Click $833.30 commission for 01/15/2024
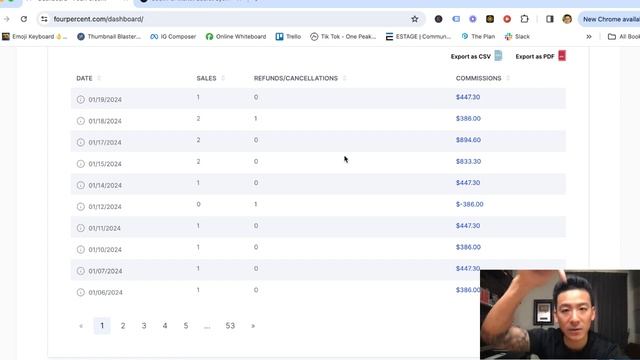The height and width of the screenshot is (360, 640). (x=468, y=162)
